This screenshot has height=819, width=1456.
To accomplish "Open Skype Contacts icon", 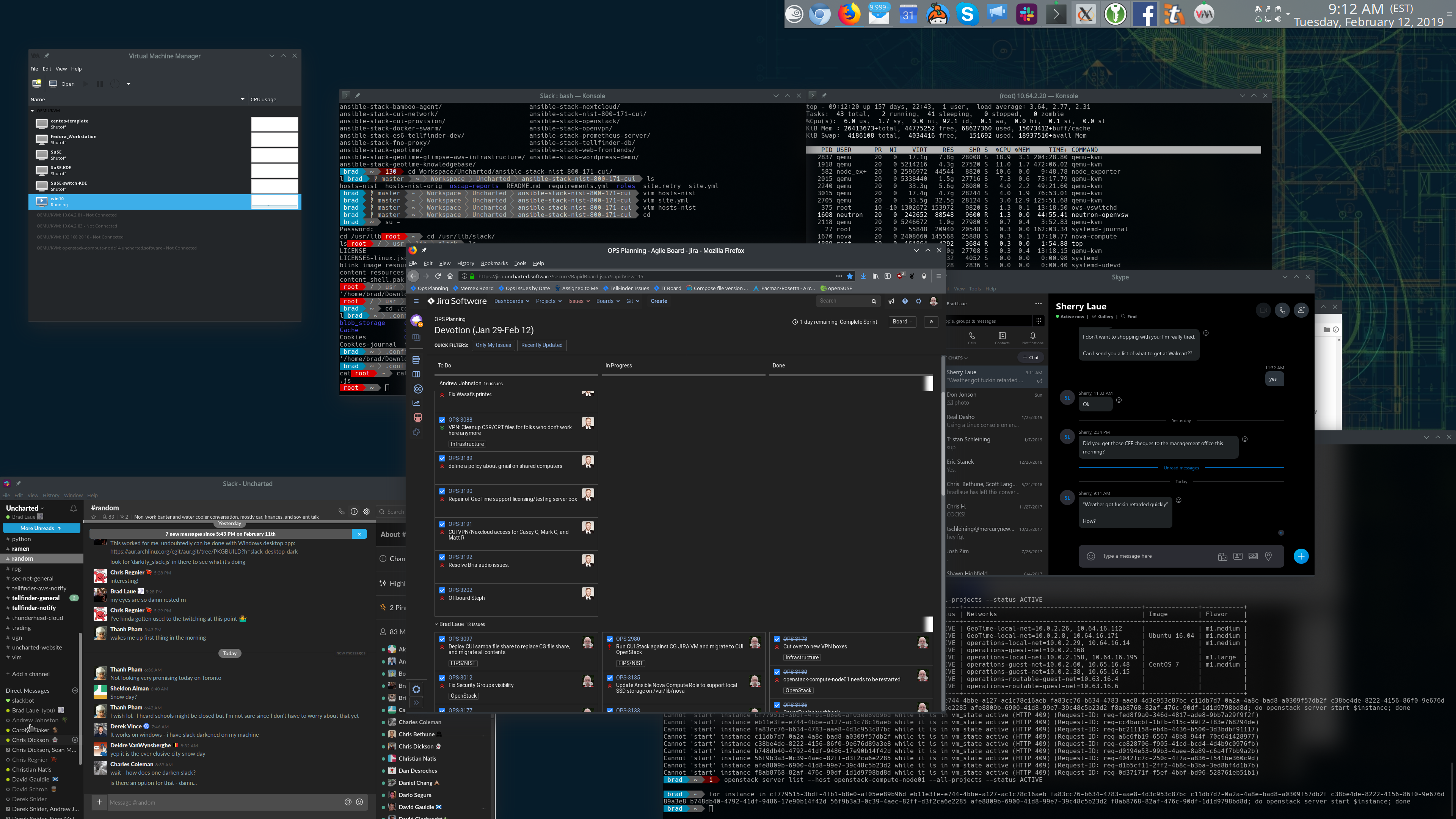I will coord(1002,338).
